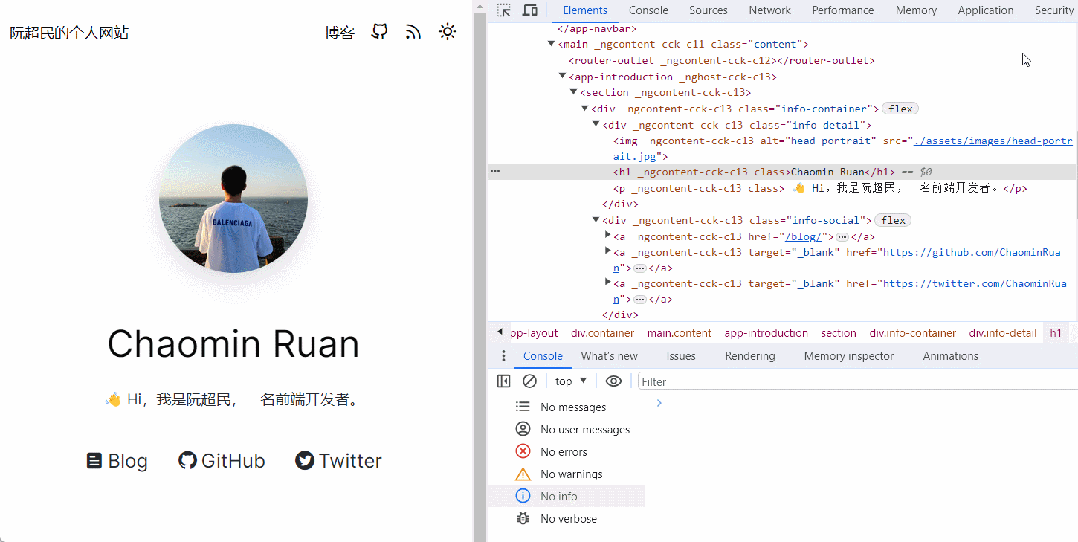Viewport: 1078px width, 542px height.
Task: Expand the github.com anchor node
Action: point(607,252)
